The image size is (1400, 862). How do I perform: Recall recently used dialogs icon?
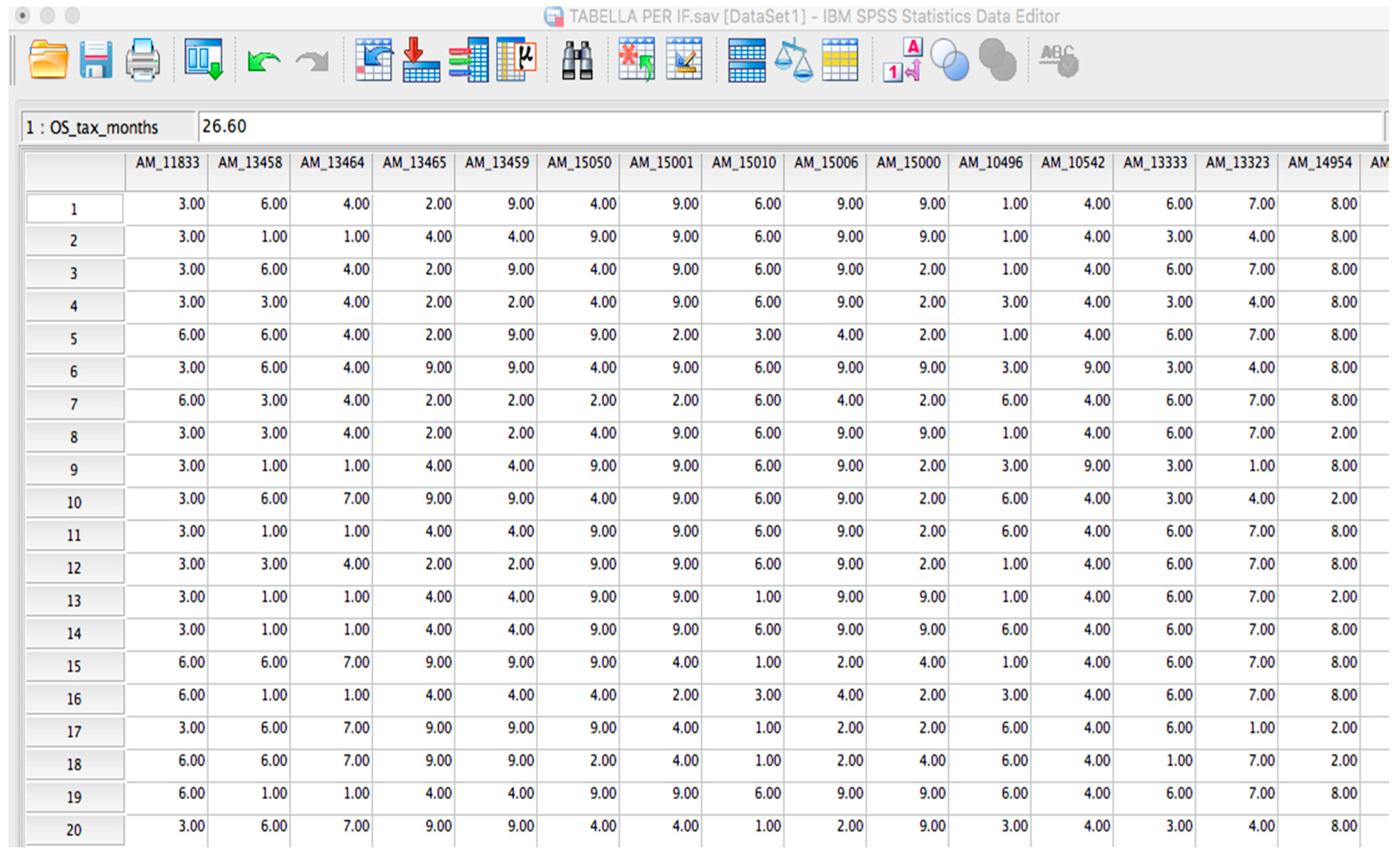pos(204,59)
